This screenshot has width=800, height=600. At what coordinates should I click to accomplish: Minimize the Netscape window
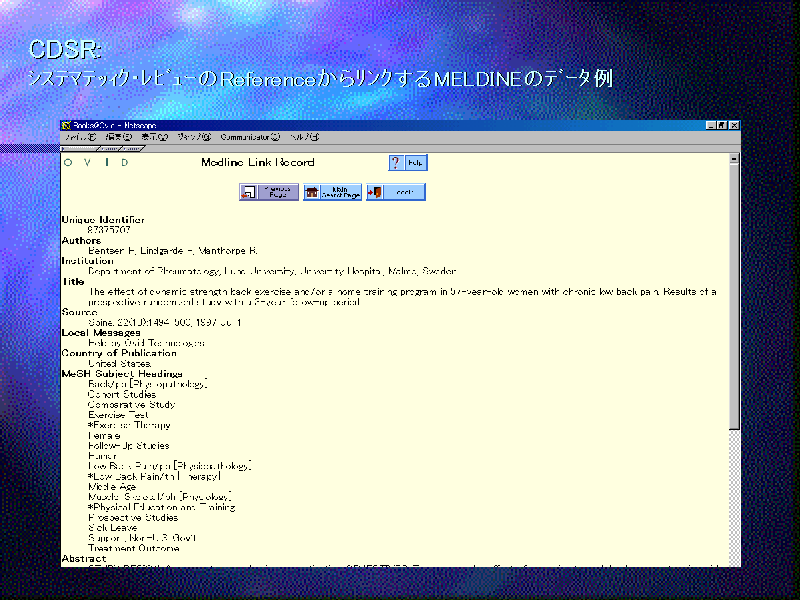711,125
